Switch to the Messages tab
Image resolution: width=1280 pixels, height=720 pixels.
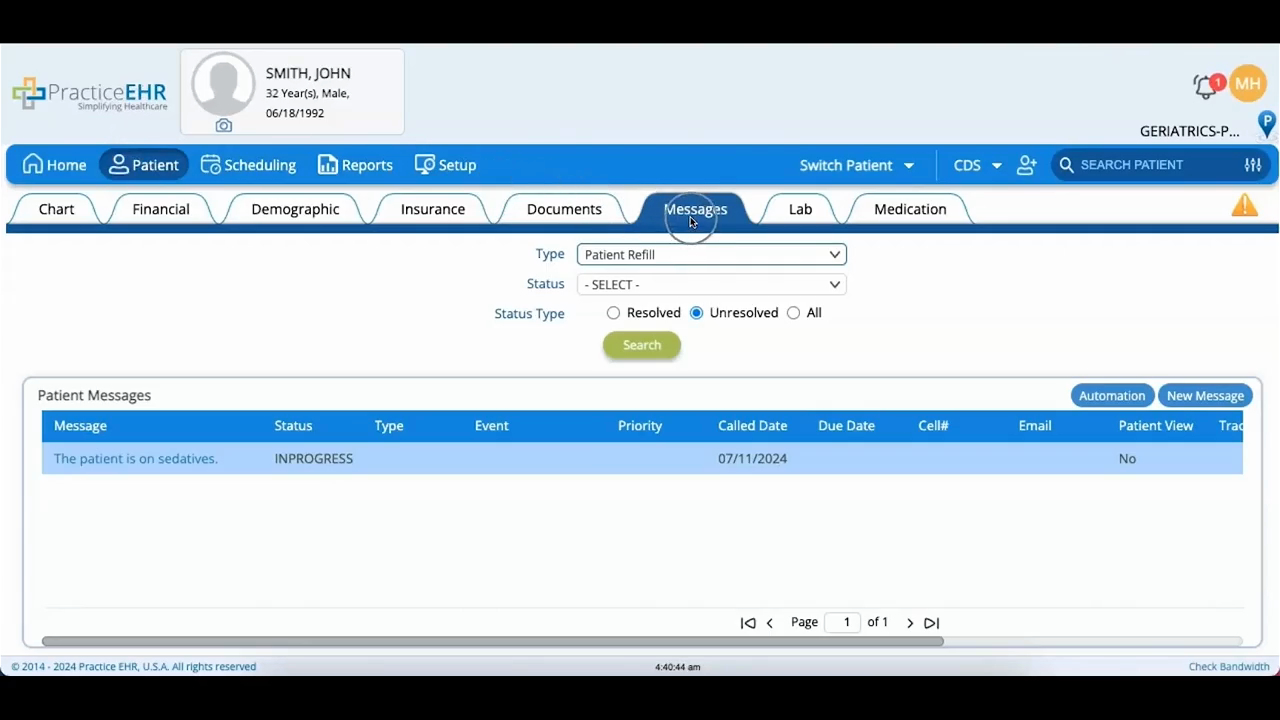[696, 209]
